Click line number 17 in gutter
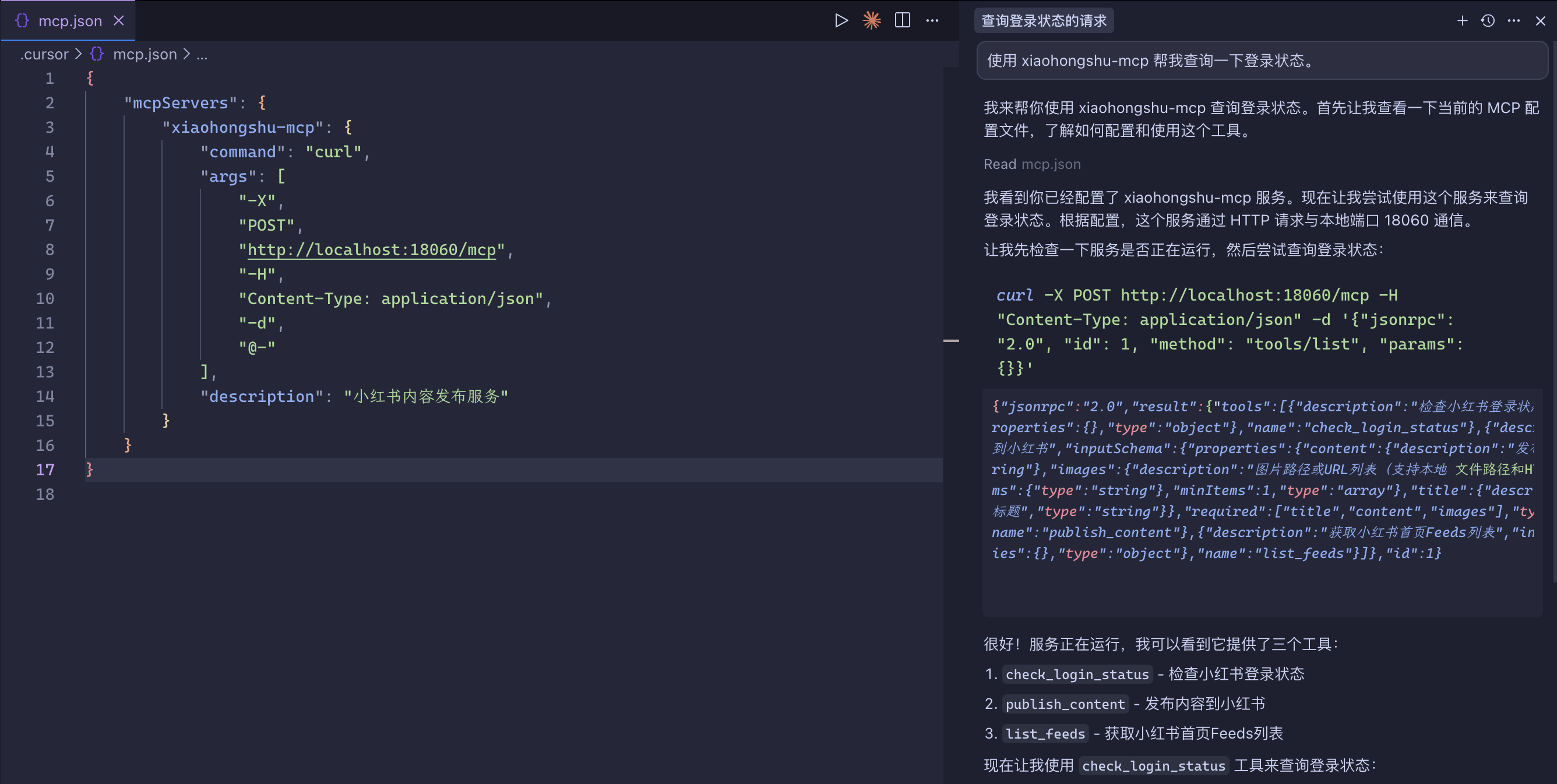This screenshot has height=784, width=1557. tap(45, 469)
